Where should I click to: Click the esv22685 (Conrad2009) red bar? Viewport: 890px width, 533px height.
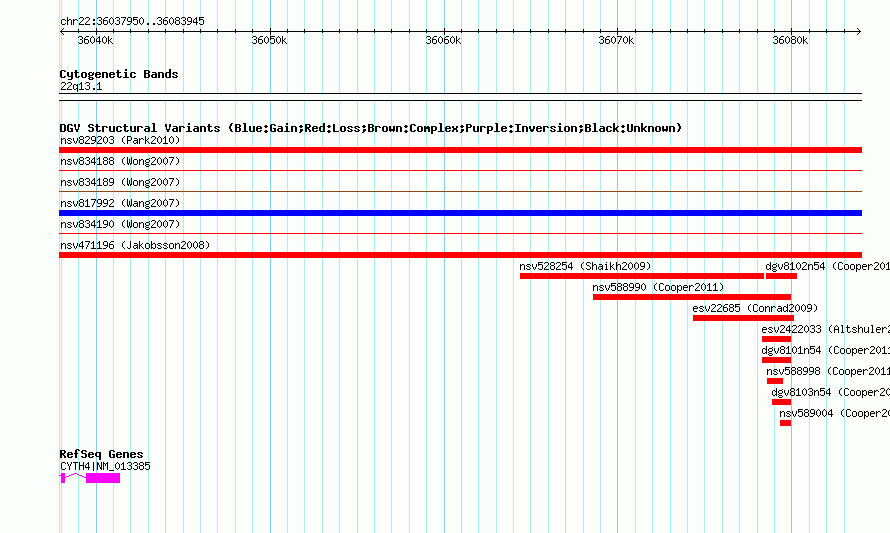pos(744,318)
